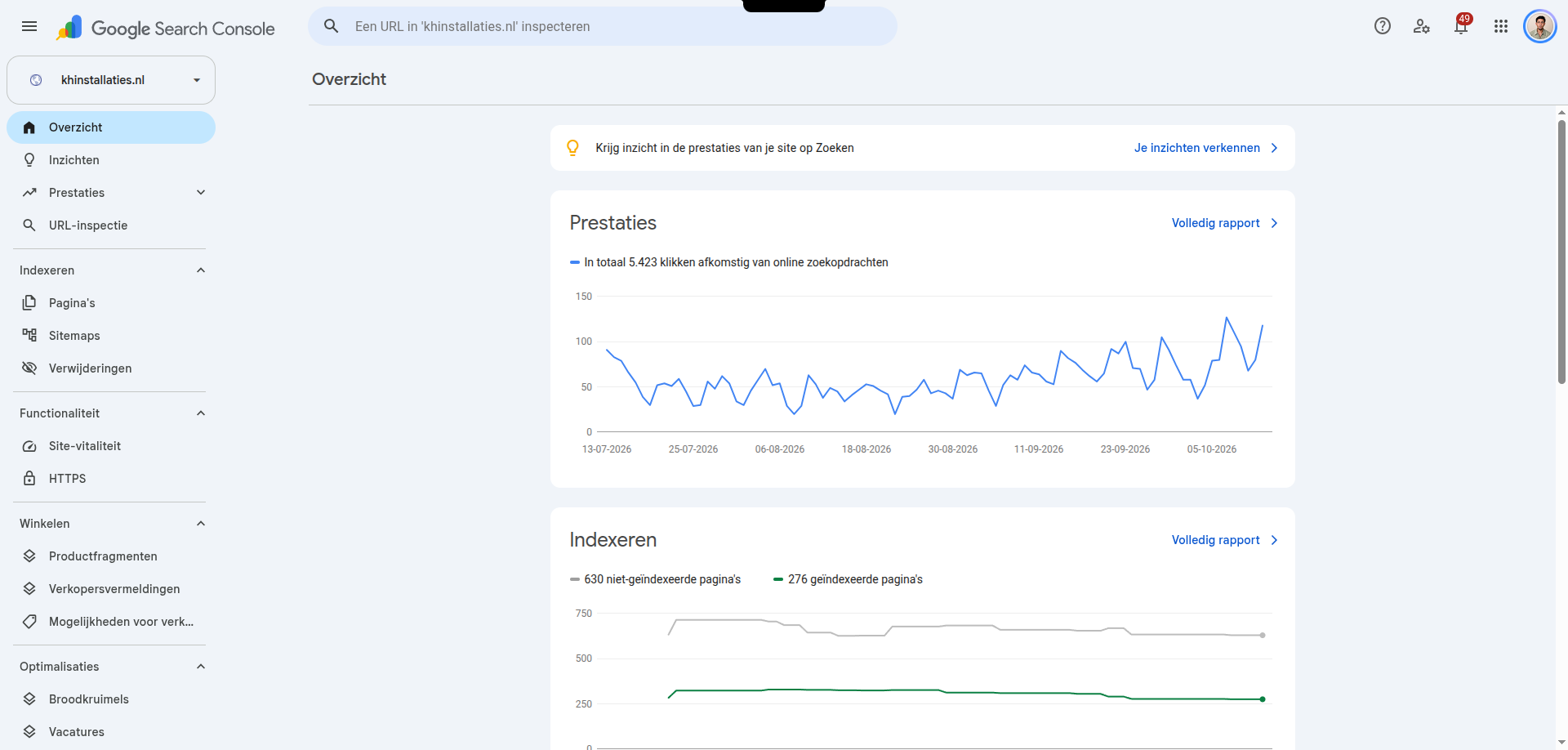Click the total 5.423 klikken legend
1568x750 pixels.
tap(729, 262)
